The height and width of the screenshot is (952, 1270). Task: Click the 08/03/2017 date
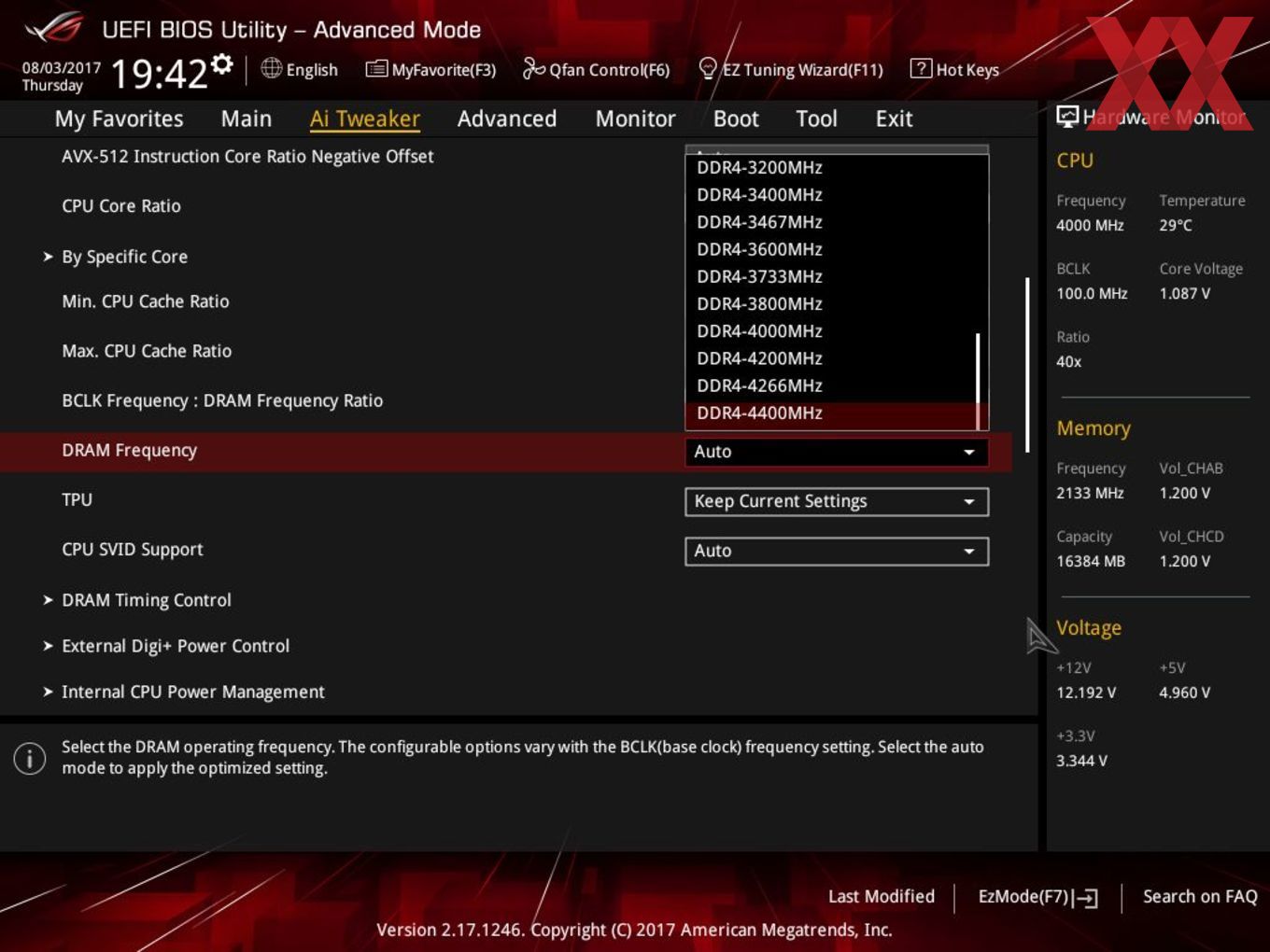tap(62, 68)
